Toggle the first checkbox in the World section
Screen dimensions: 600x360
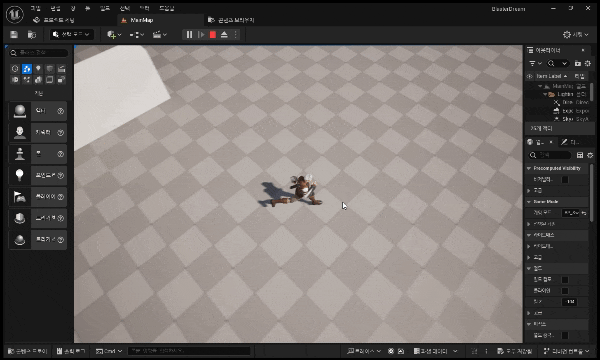tap(565, 280)
